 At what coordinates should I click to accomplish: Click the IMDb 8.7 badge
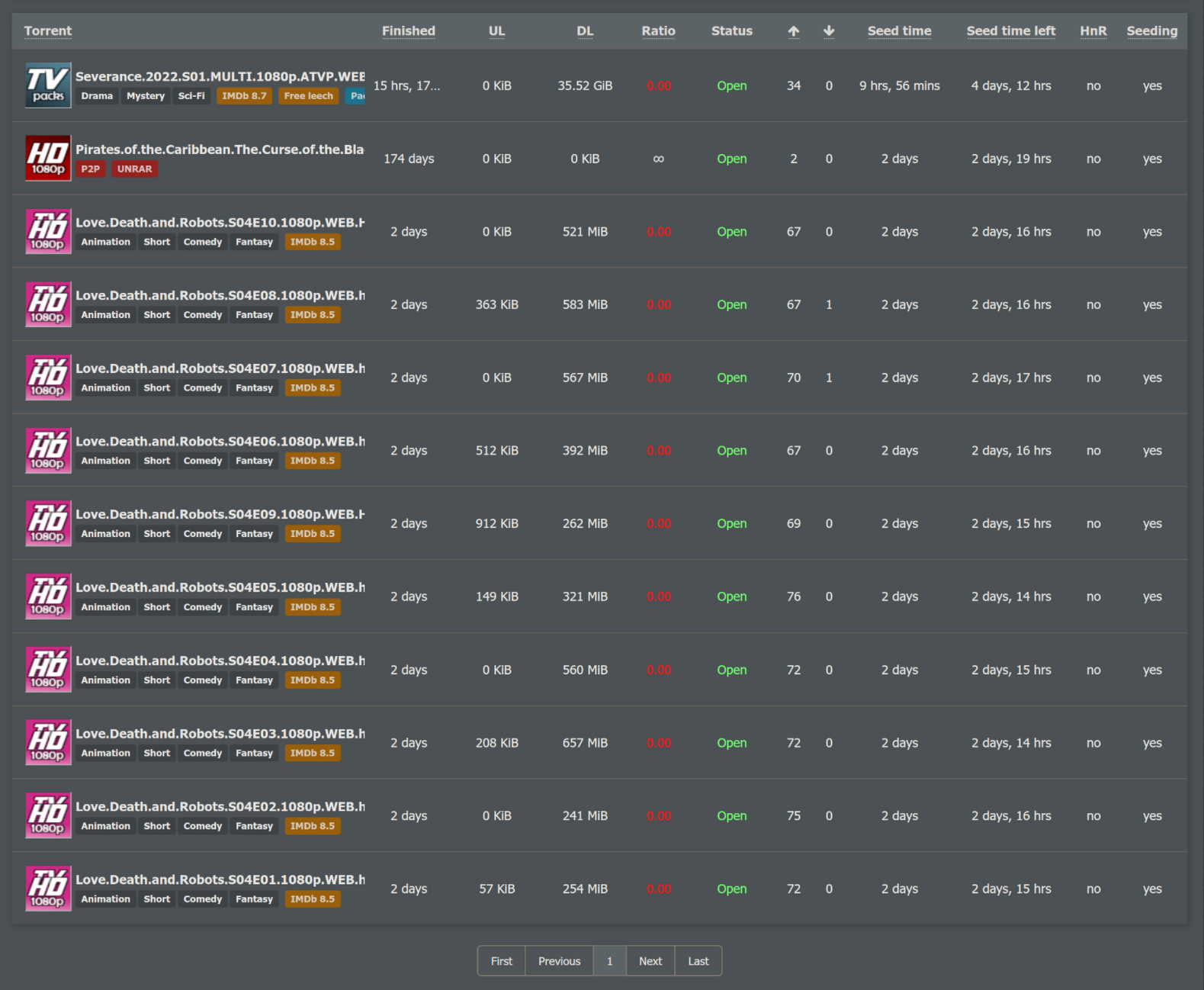244,96
